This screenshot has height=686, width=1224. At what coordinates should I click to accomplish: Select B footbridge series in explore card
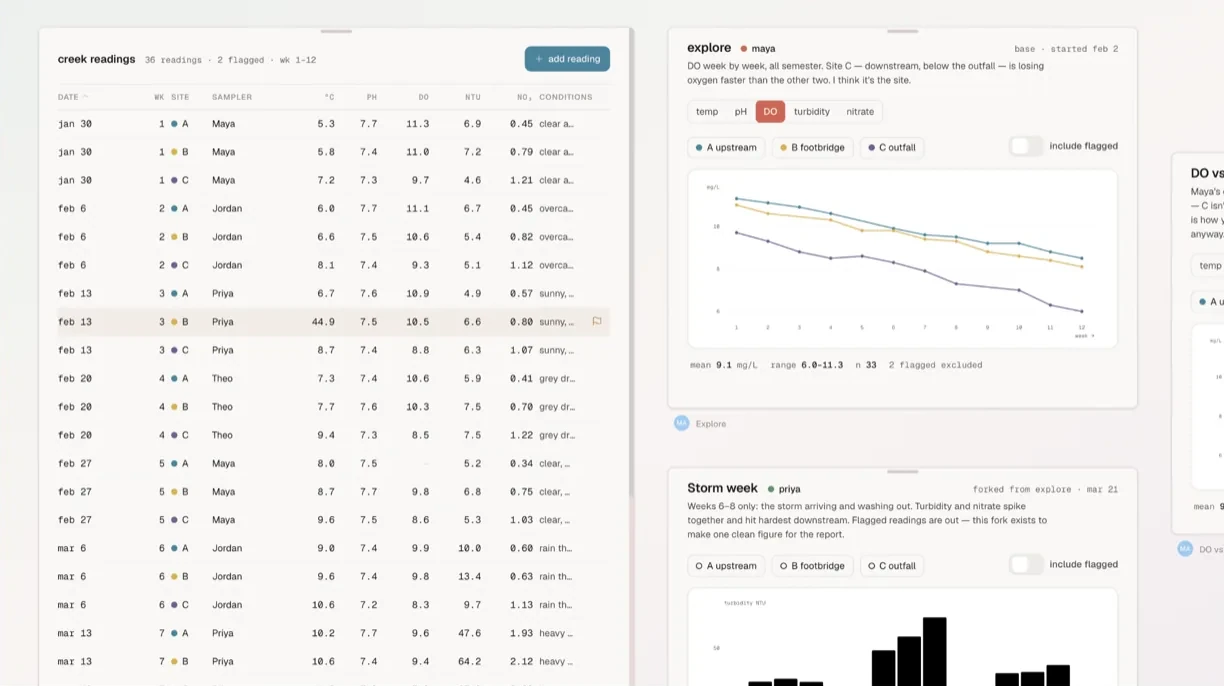pyautogui.click(x=812, y=147)
